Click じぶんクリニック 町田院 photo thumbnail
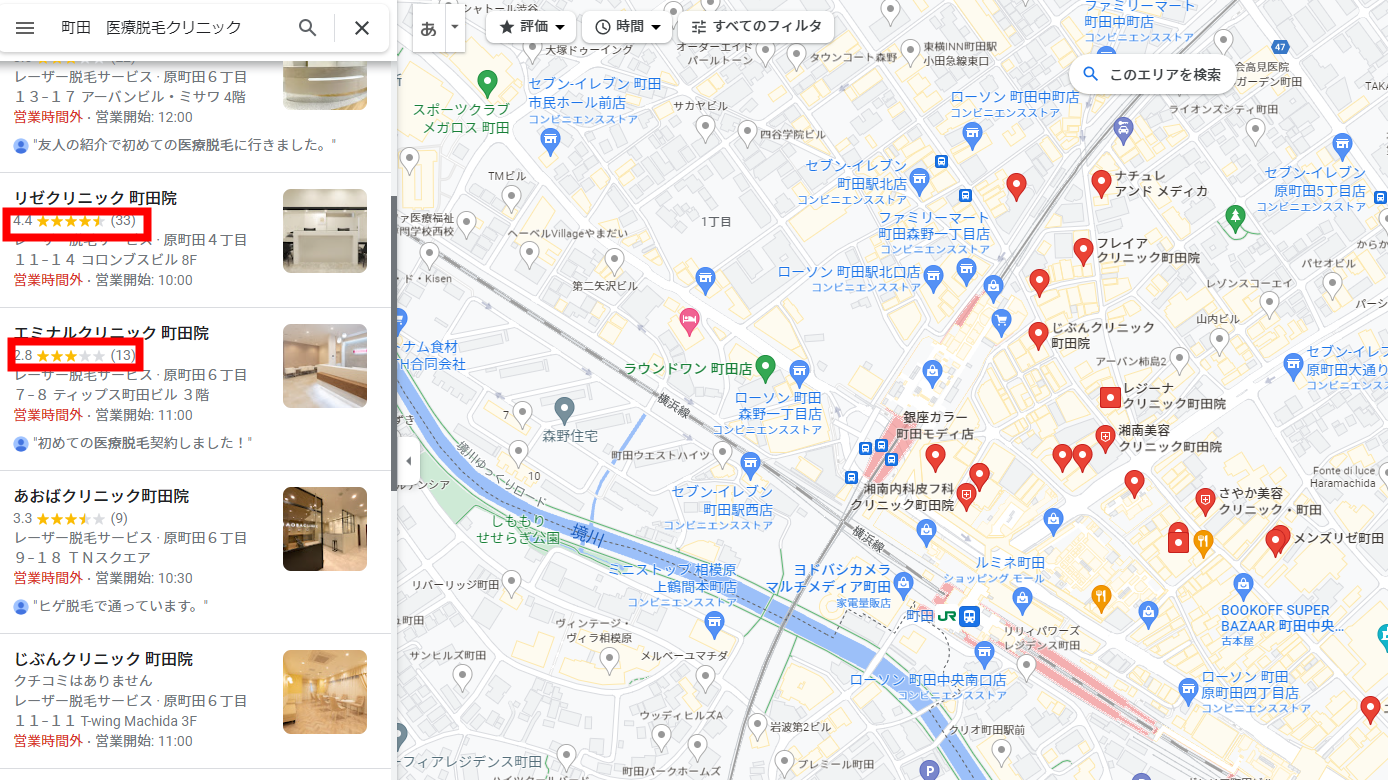This screenshot has width=1388, height=780. (x=325, y=692)
